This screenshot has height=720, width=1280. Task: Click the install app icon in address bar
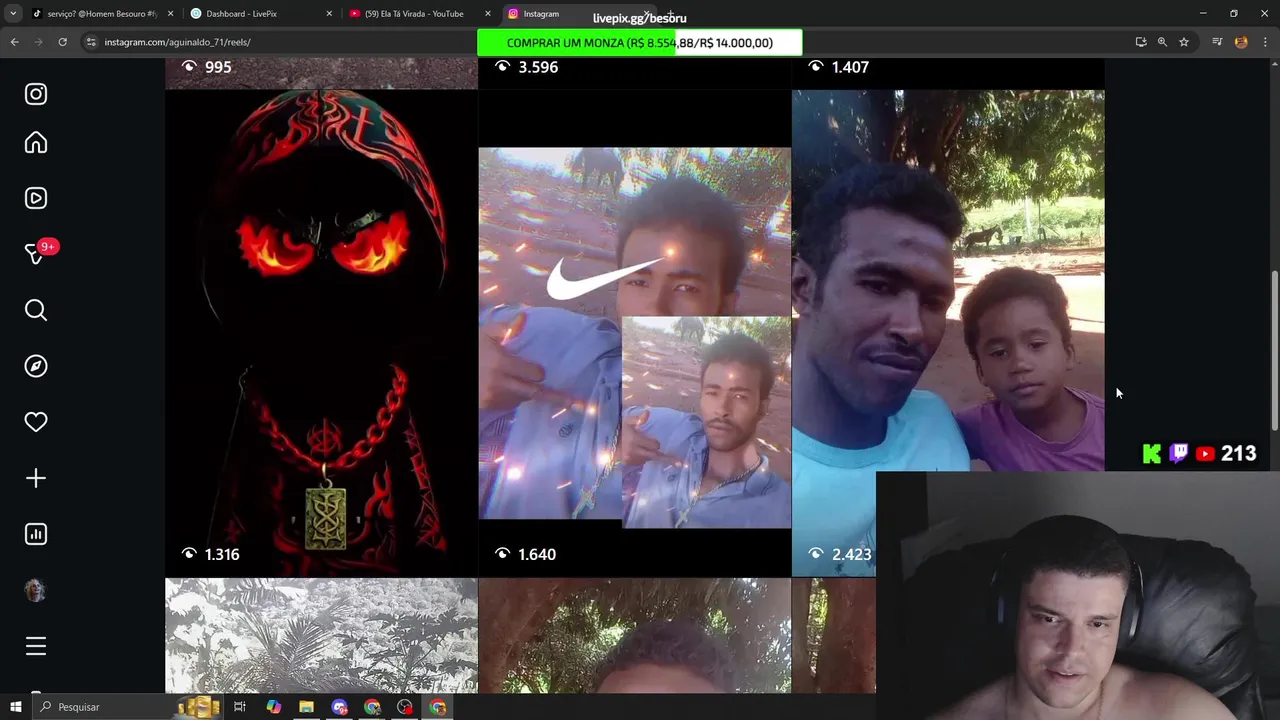tap(1141, 42)
